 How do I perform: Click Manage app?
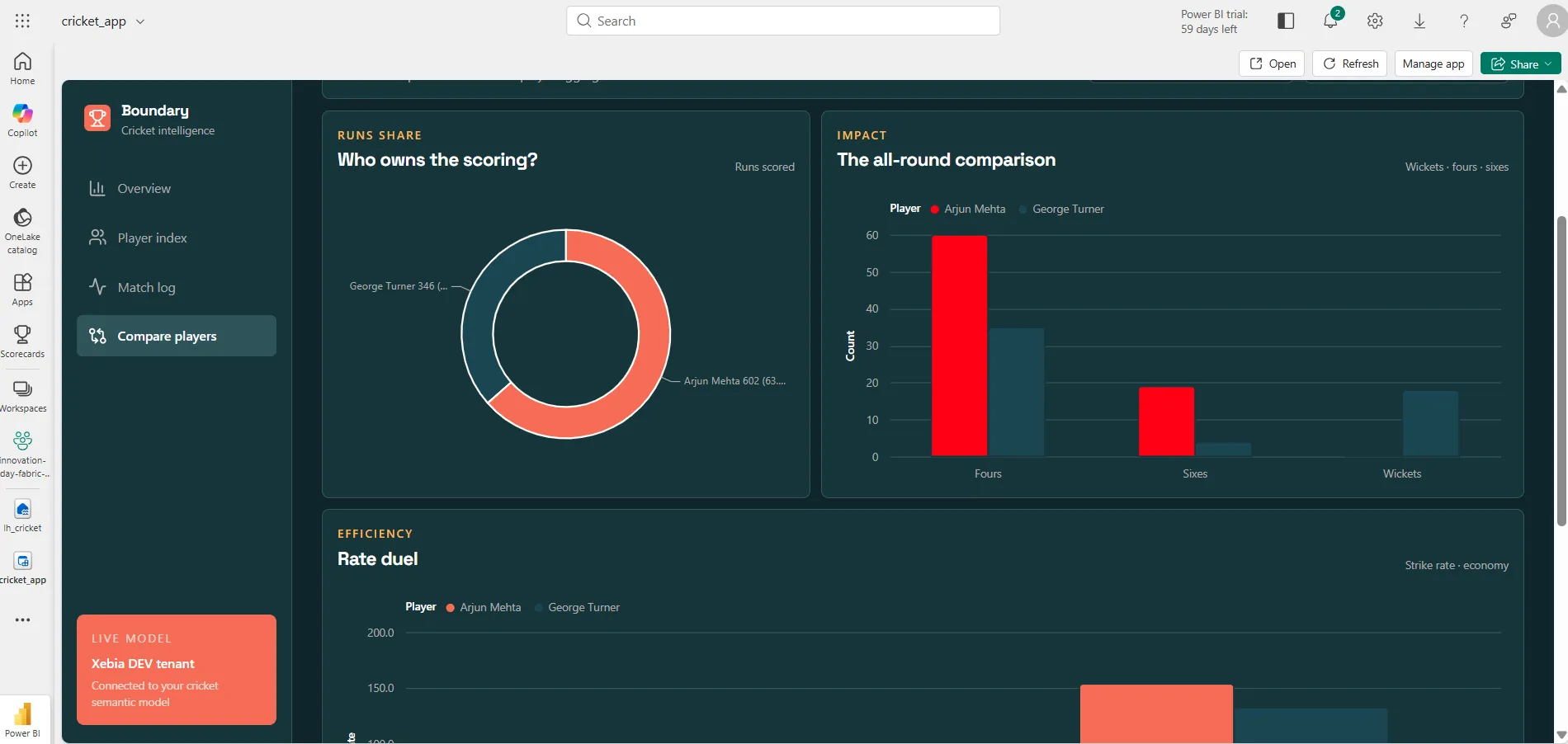click(x=1433, y=64)
